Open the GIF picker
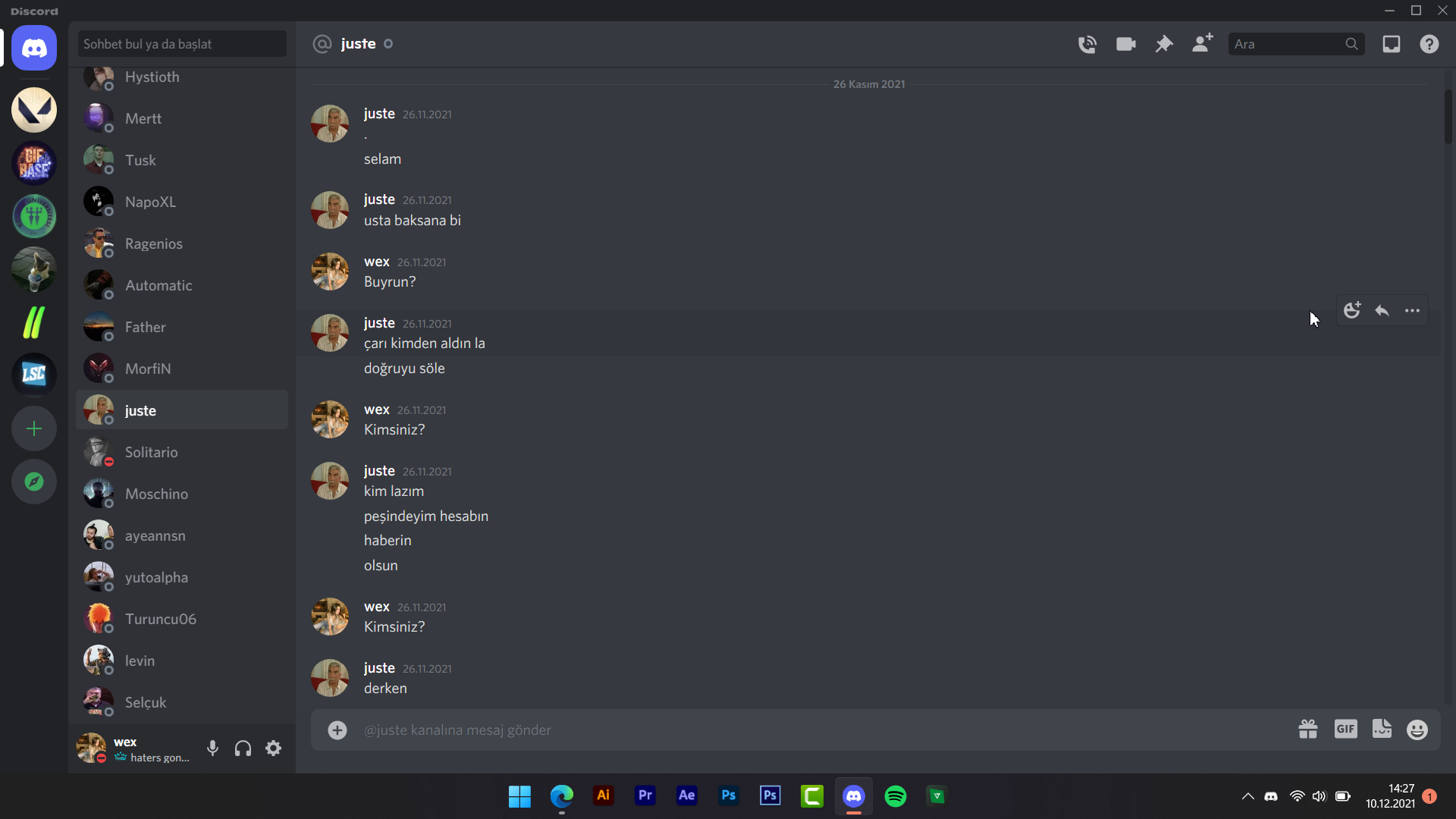The height and width of the screenshot is (819, 1456). pyautogui.click(x=1346, y=730)
